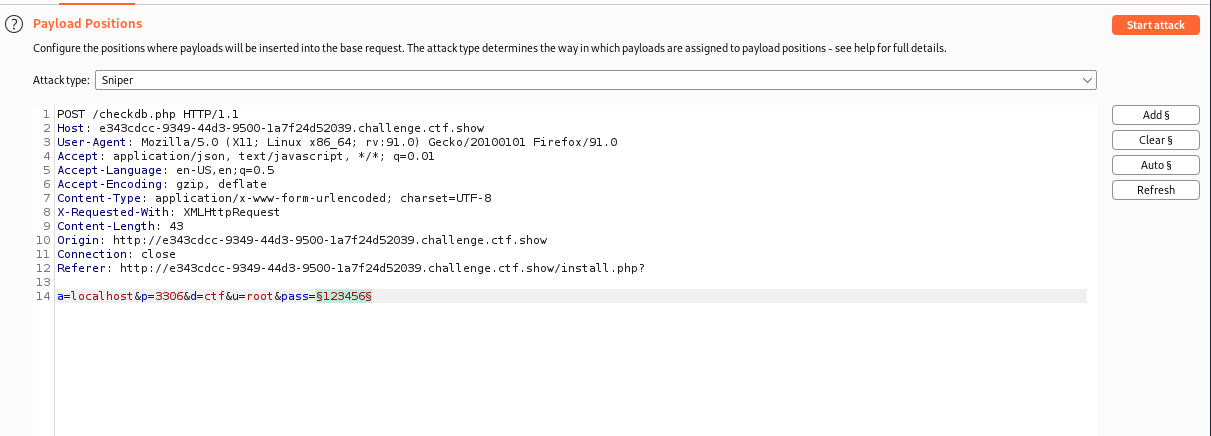Click the POST /checkdb.php request line
Screen dimensions: 1211x436
(x=148, y=114)
